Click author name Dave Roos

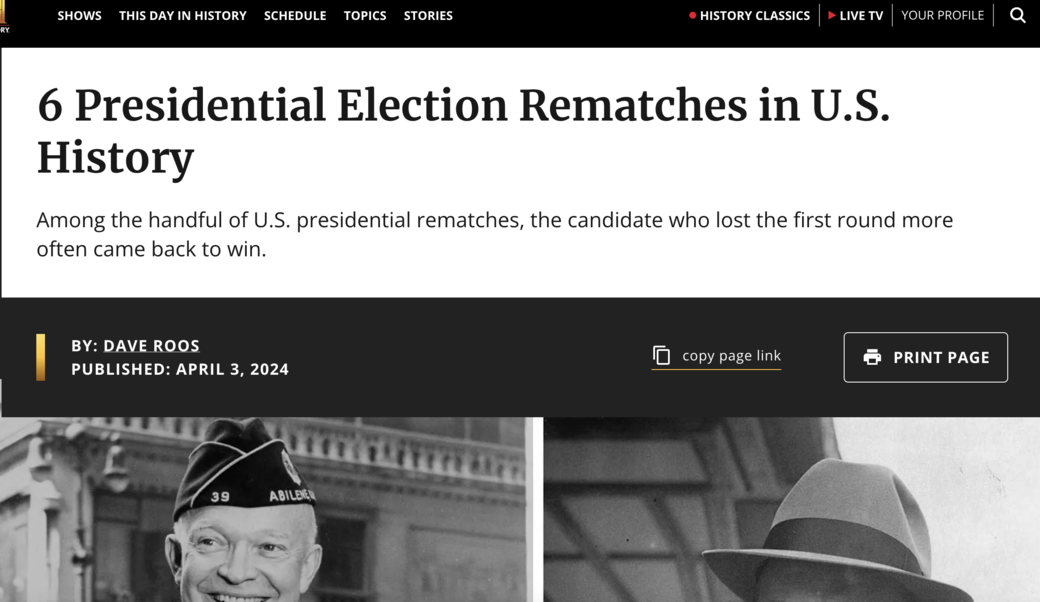151,346
